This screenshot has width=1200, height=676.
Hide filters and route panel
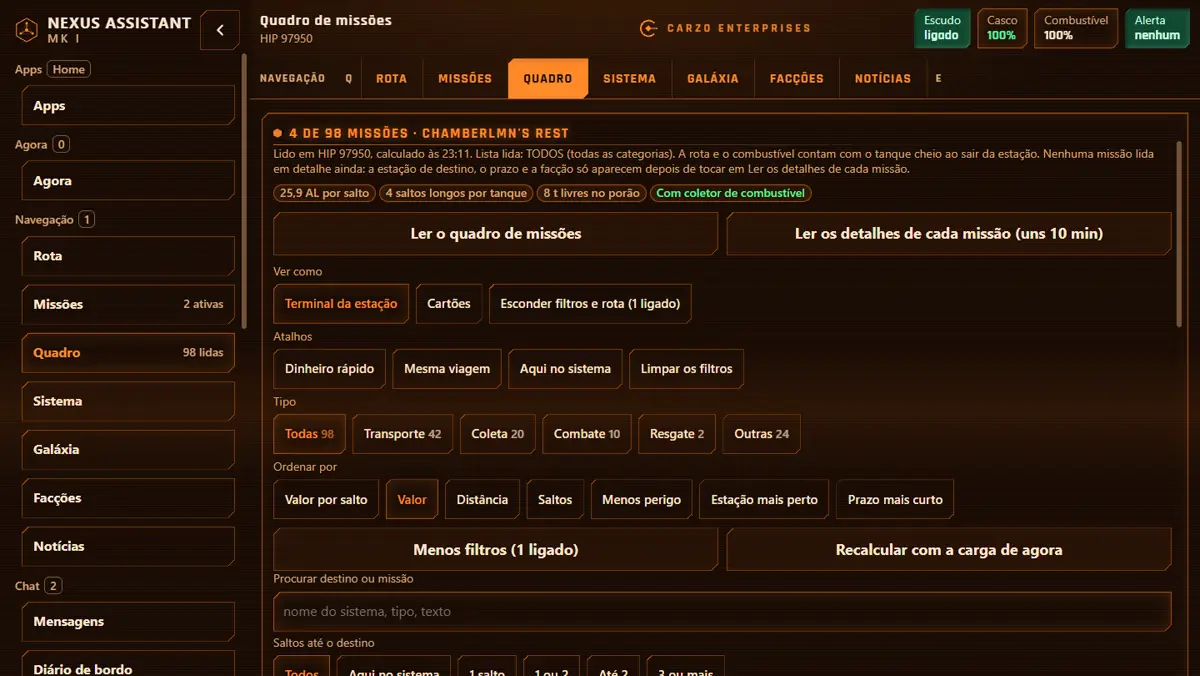[590, 304]
